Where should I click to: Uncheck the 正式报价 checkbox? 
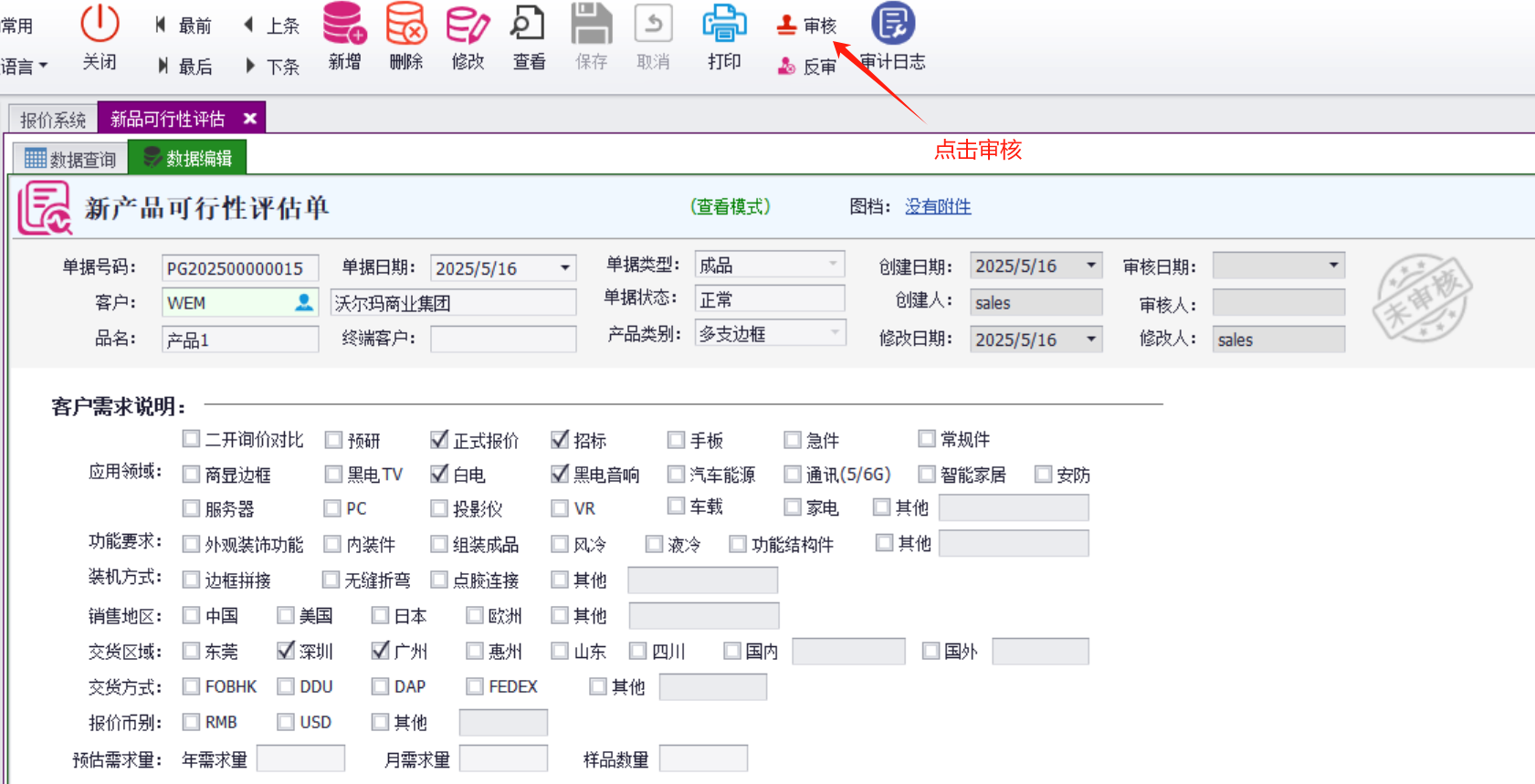tap(439, 440)
